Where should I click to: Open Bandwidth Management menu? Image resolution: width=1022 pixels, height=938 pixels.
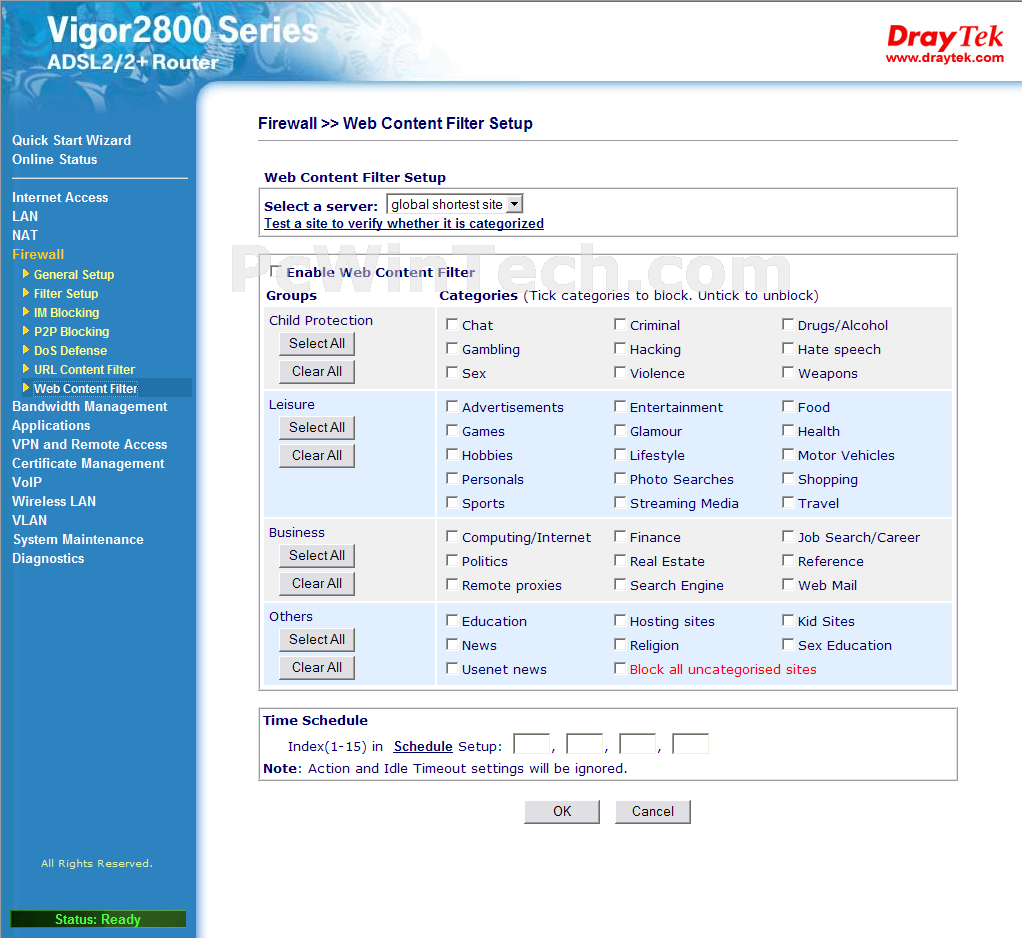click(89, 406)
